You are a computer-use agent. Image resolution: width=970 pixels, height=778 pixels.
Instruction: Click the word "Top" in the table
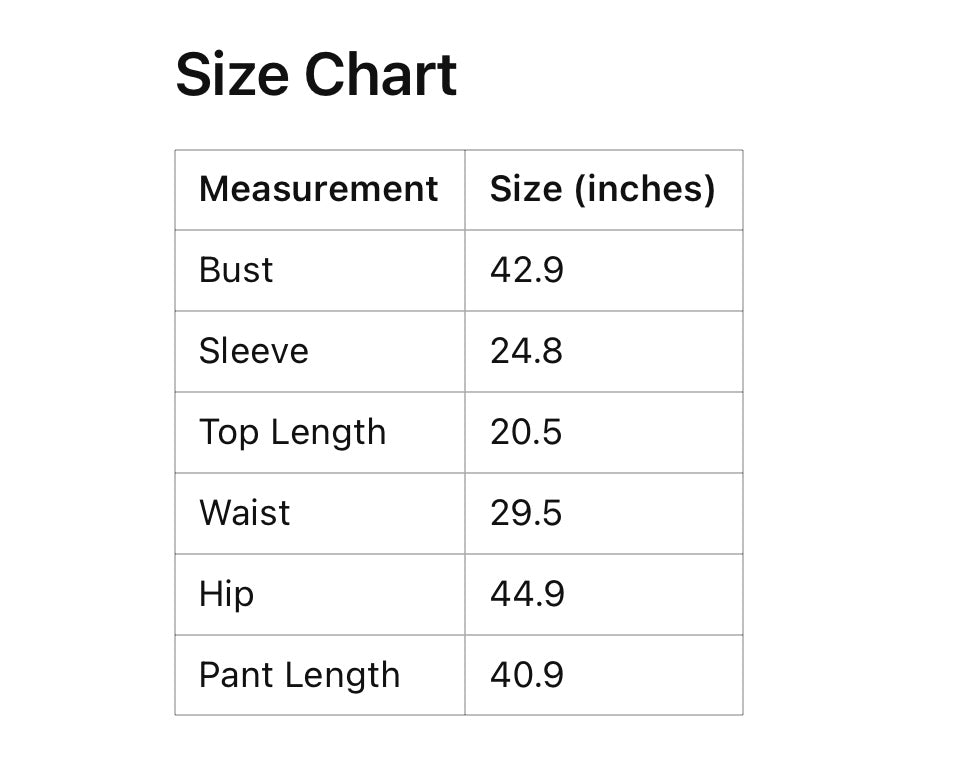pos(228,432)
